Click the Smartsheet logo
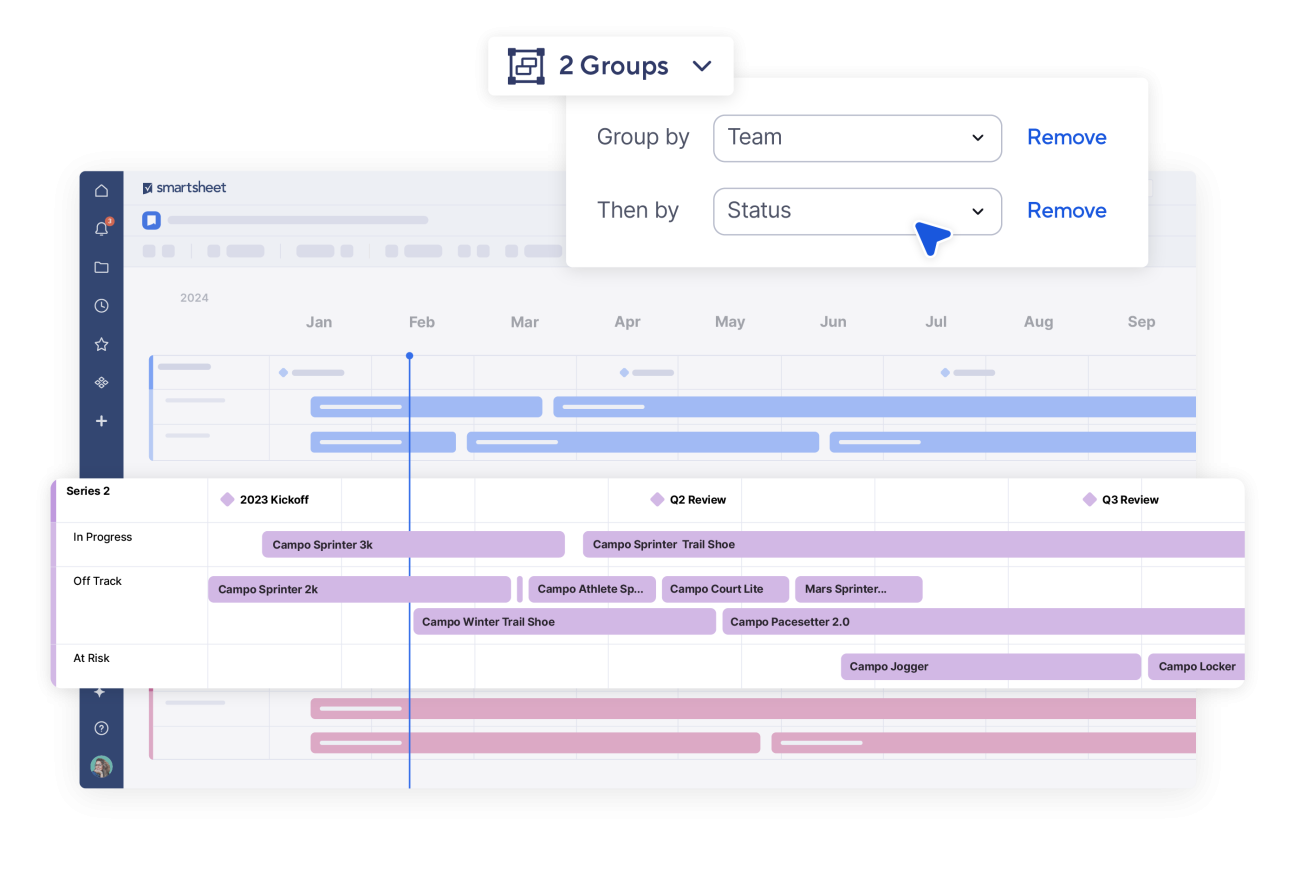Viewport: 1300px width, 882px height. pos(184,187)
